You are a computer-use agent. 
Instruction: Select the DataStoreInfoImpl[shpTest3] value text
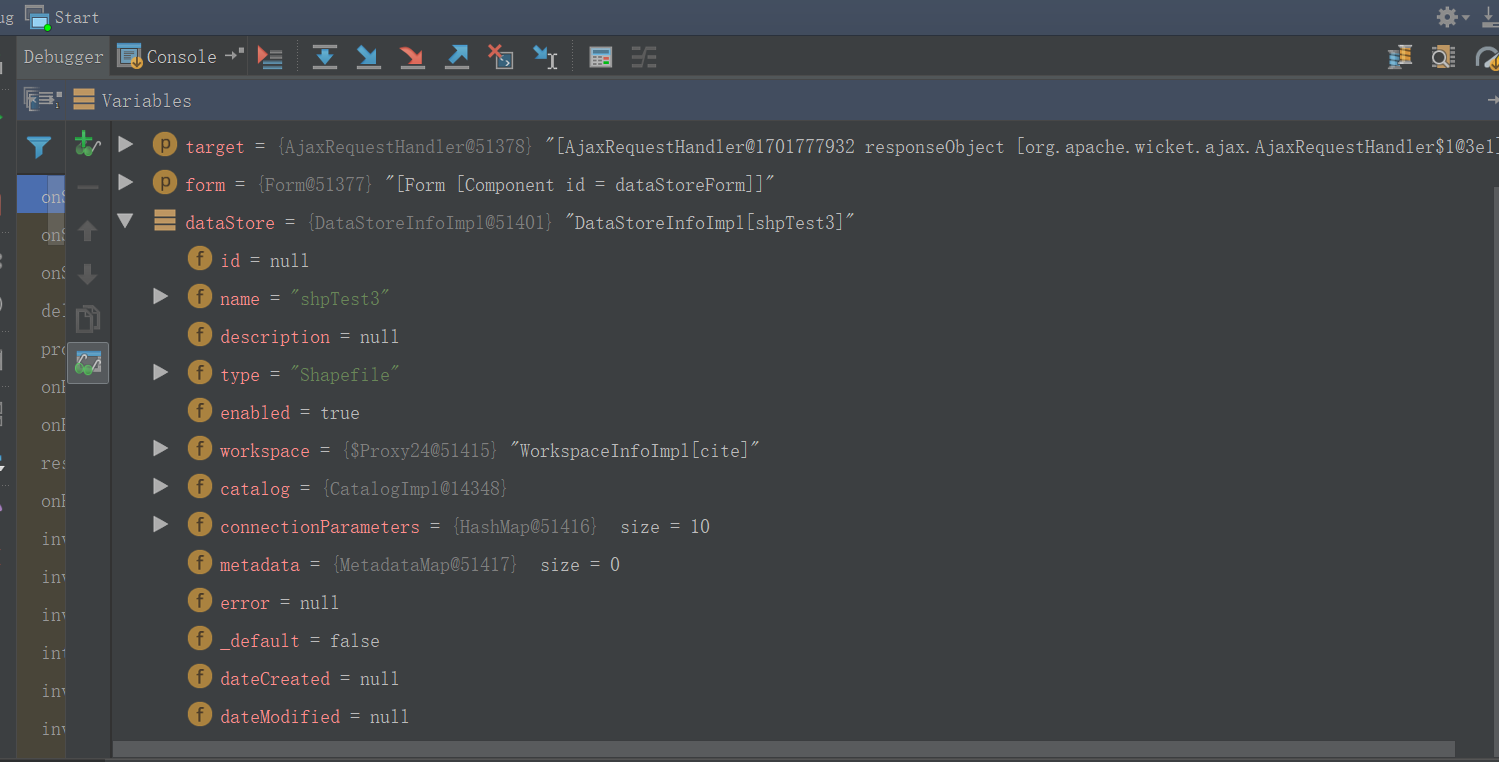710,223
